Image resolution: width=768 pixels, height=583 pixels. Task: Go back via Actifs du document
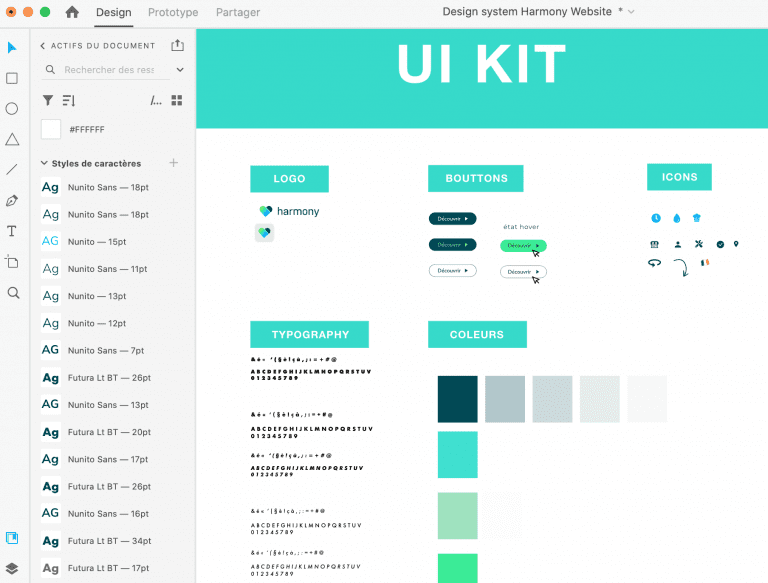43,46
